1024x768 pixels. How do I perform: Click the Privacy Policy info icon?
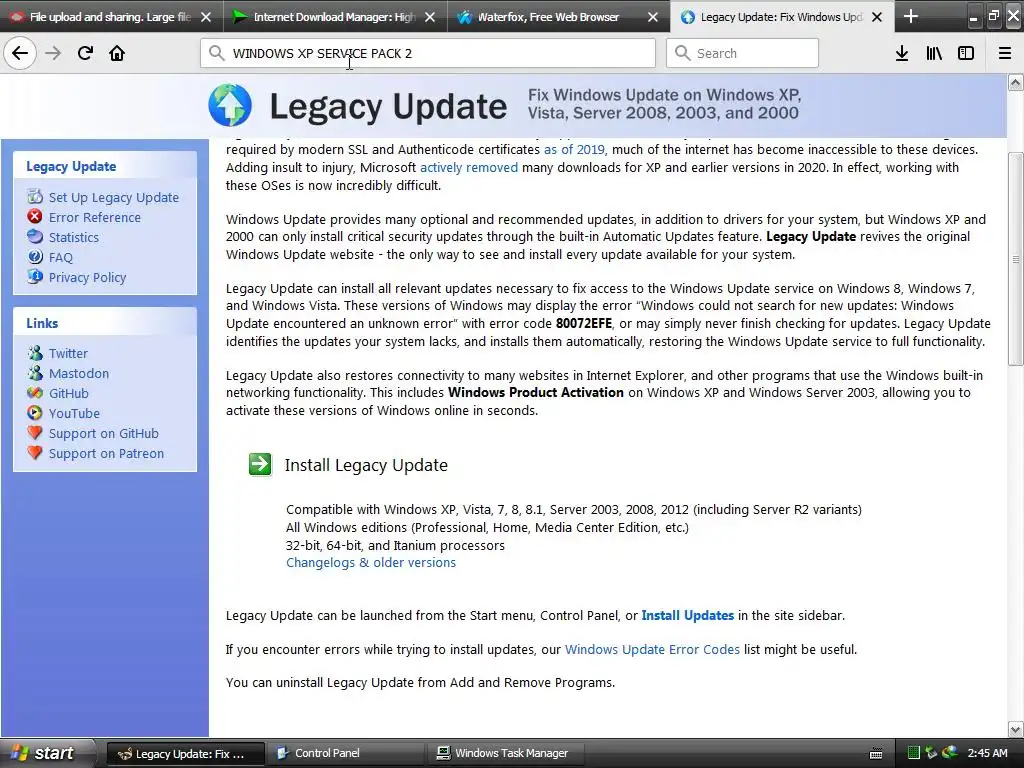point(35,277)
